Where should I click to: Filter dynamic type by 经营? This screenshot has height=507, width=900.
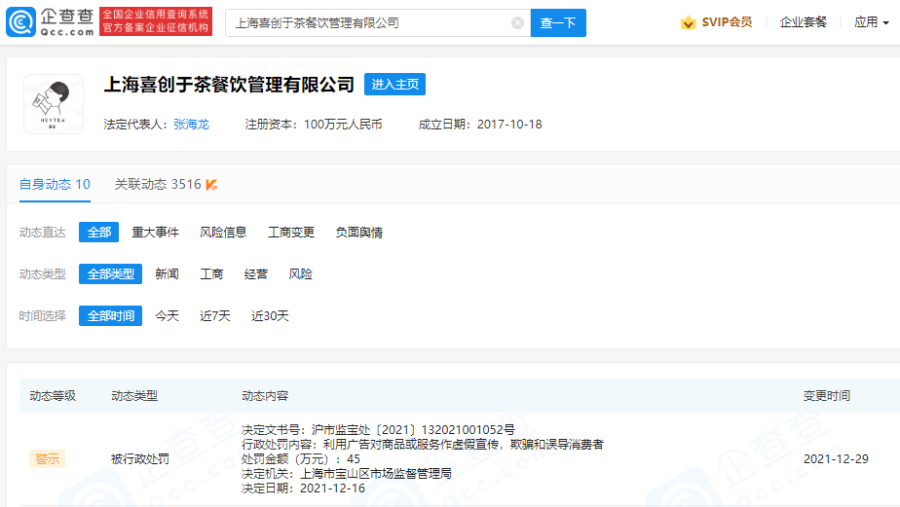(256, 274)
